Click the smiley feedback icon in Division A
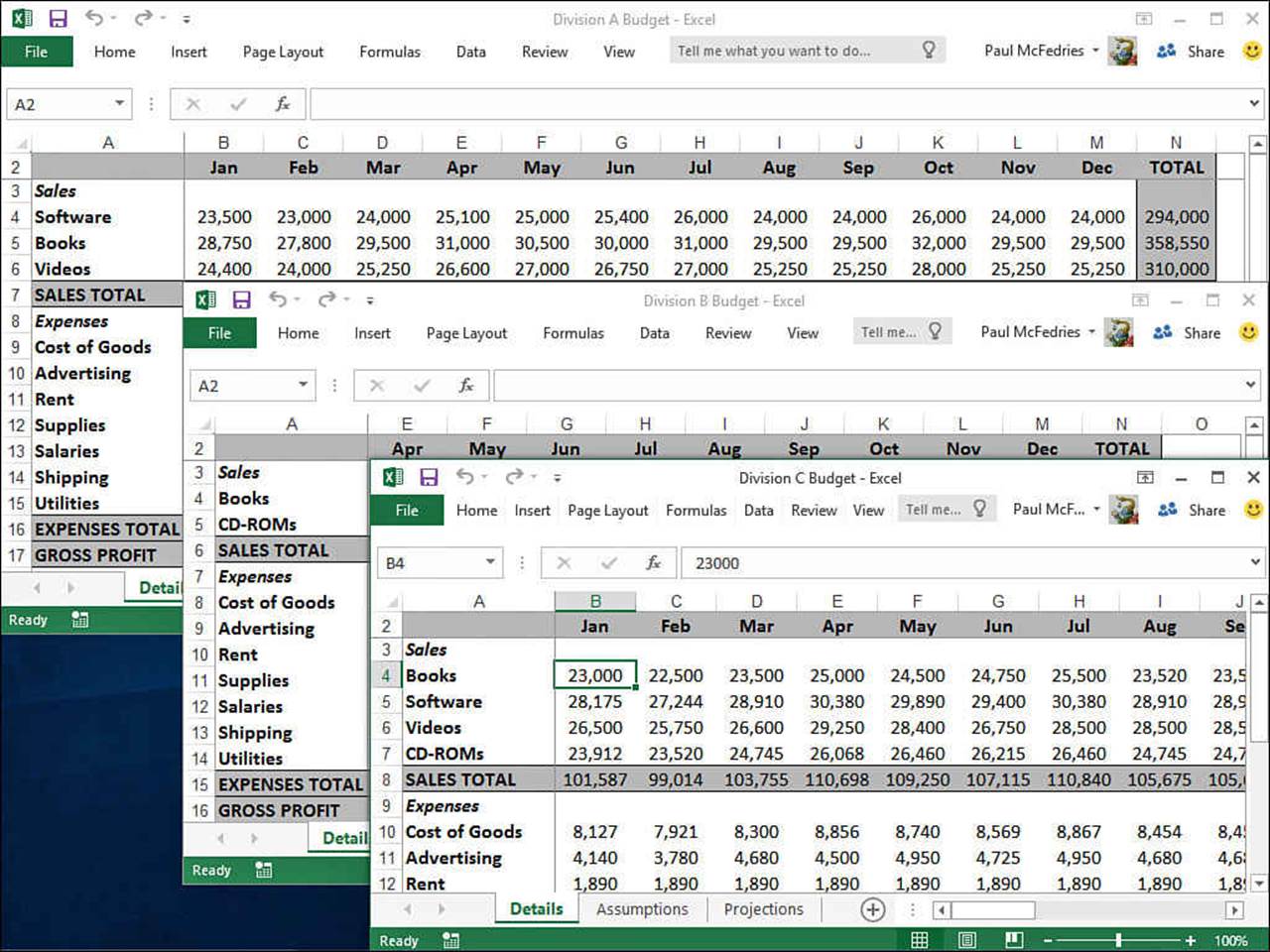Screen dimensions: 1270x952 pyautogui.click(x=1252, y=51)
